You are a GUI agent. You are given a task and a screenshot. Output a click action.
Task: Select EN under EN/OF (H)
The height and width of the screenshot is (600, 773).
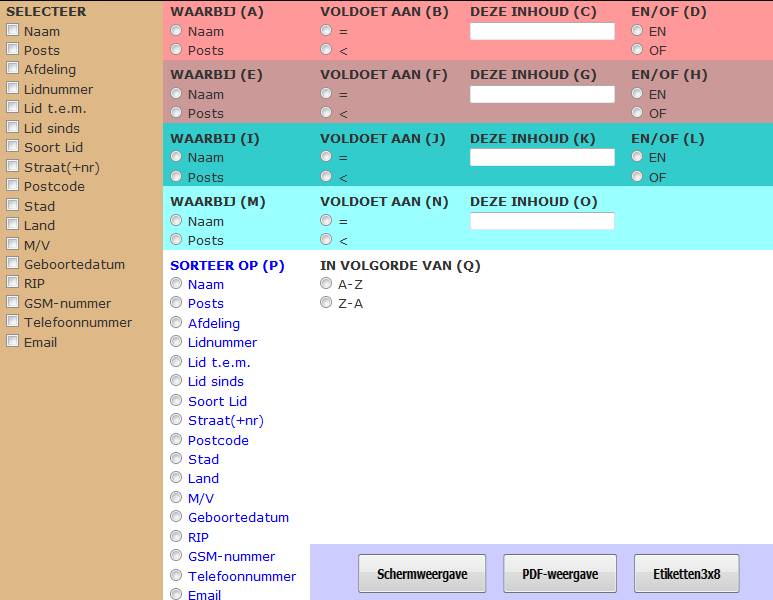[637, 94]
